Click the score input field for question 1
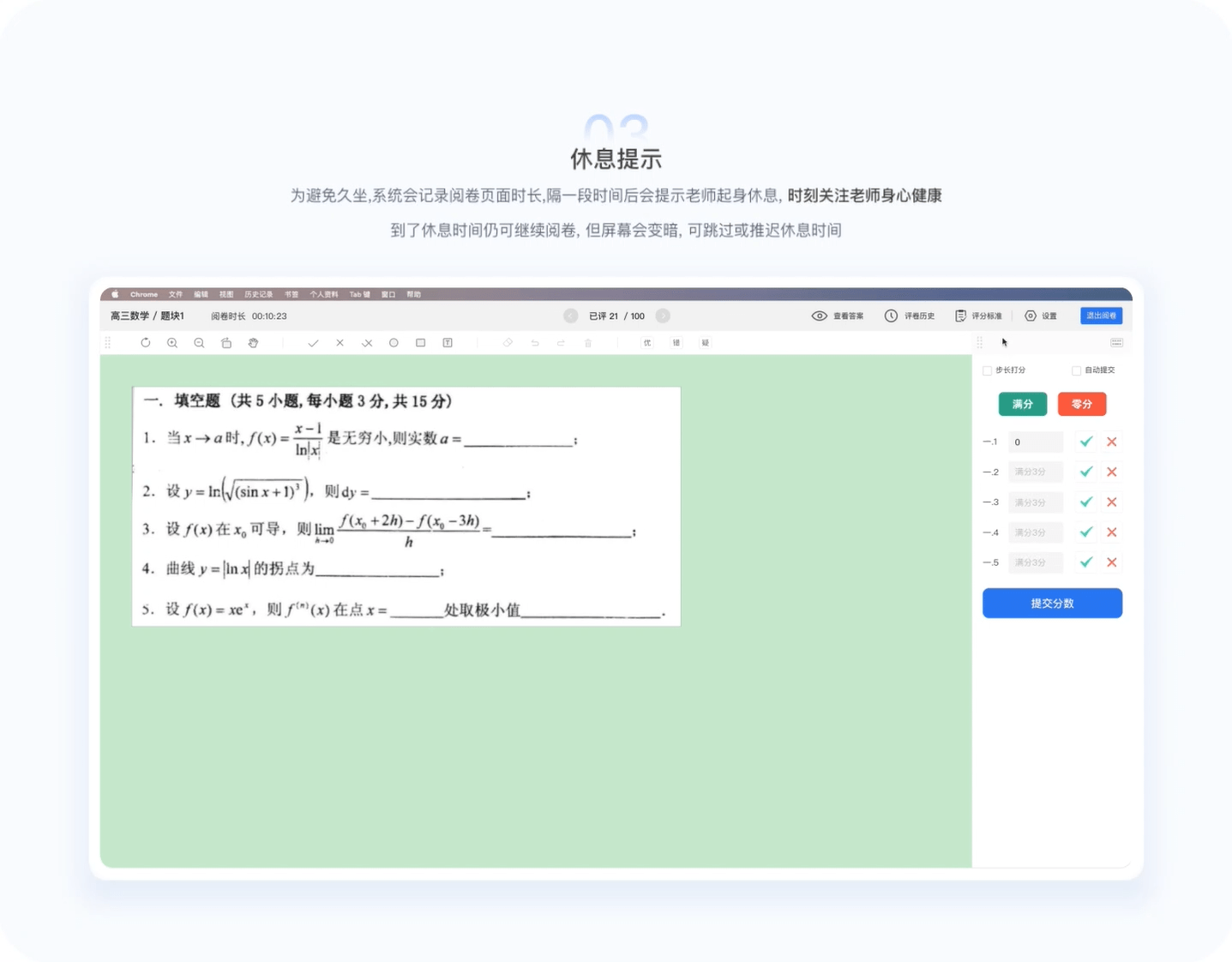Image resolution: width=1232 pixels, height=962 pixels. [x=1035, y=442]
